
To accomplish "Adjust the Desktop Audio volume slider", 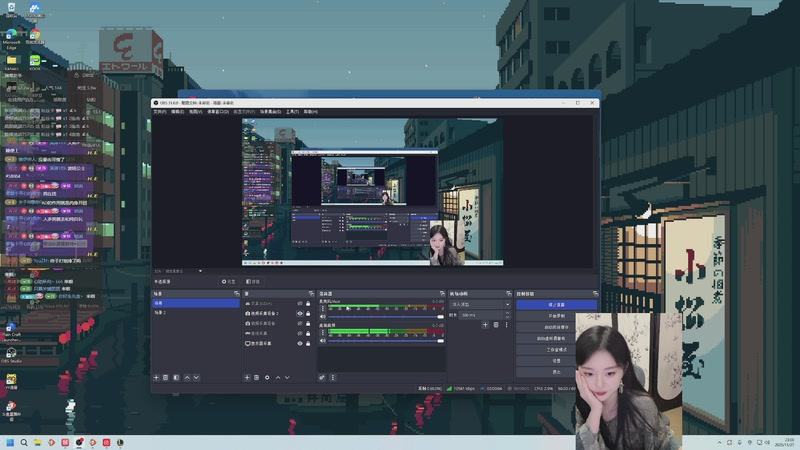I will point(386,341).
